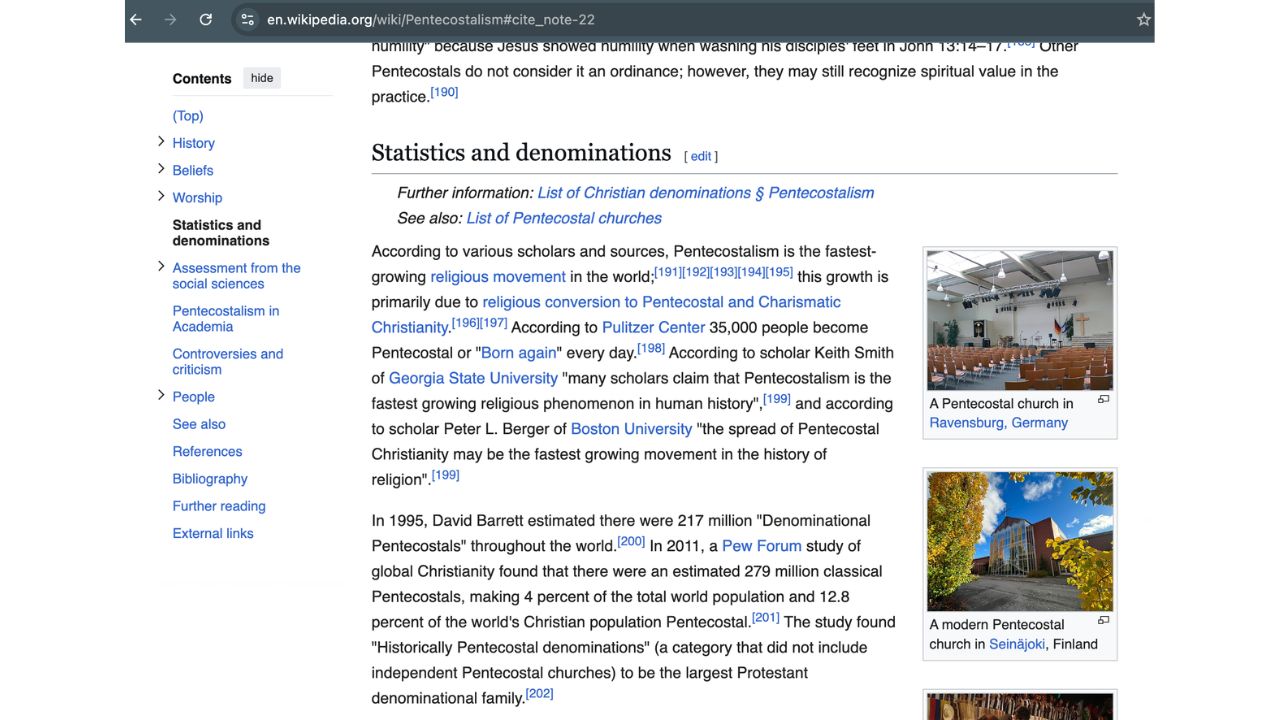The image size is (1280, 720).
Task: Open site information icon in address bar
Action: coord(247,20)
